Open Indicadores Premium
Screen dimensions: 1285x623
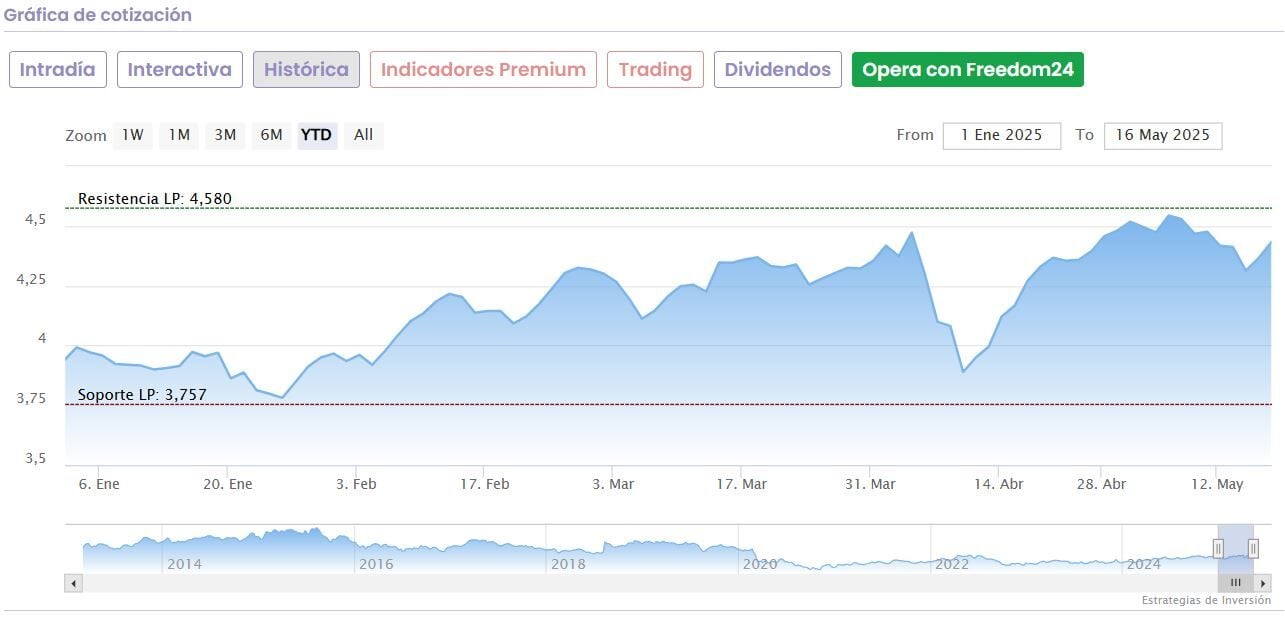click(483, 70)
